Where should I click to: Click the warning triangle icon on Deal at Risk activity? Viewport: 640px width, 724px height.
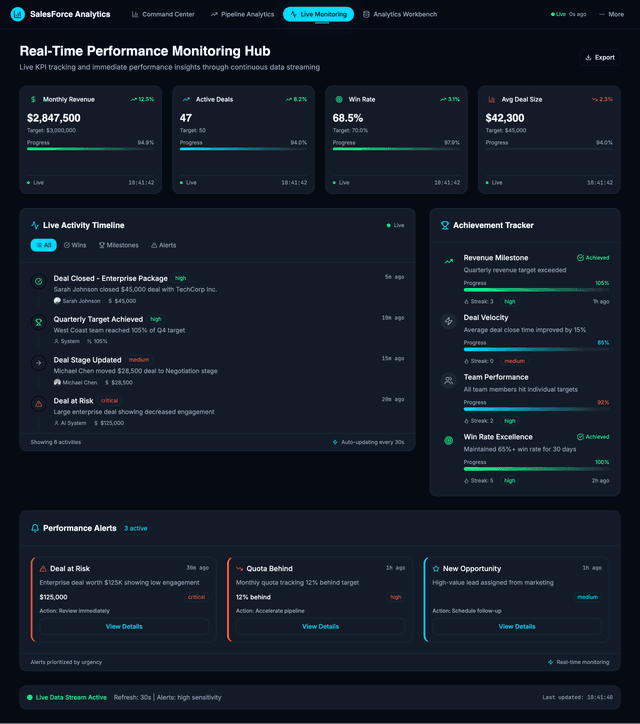(38, 404)
